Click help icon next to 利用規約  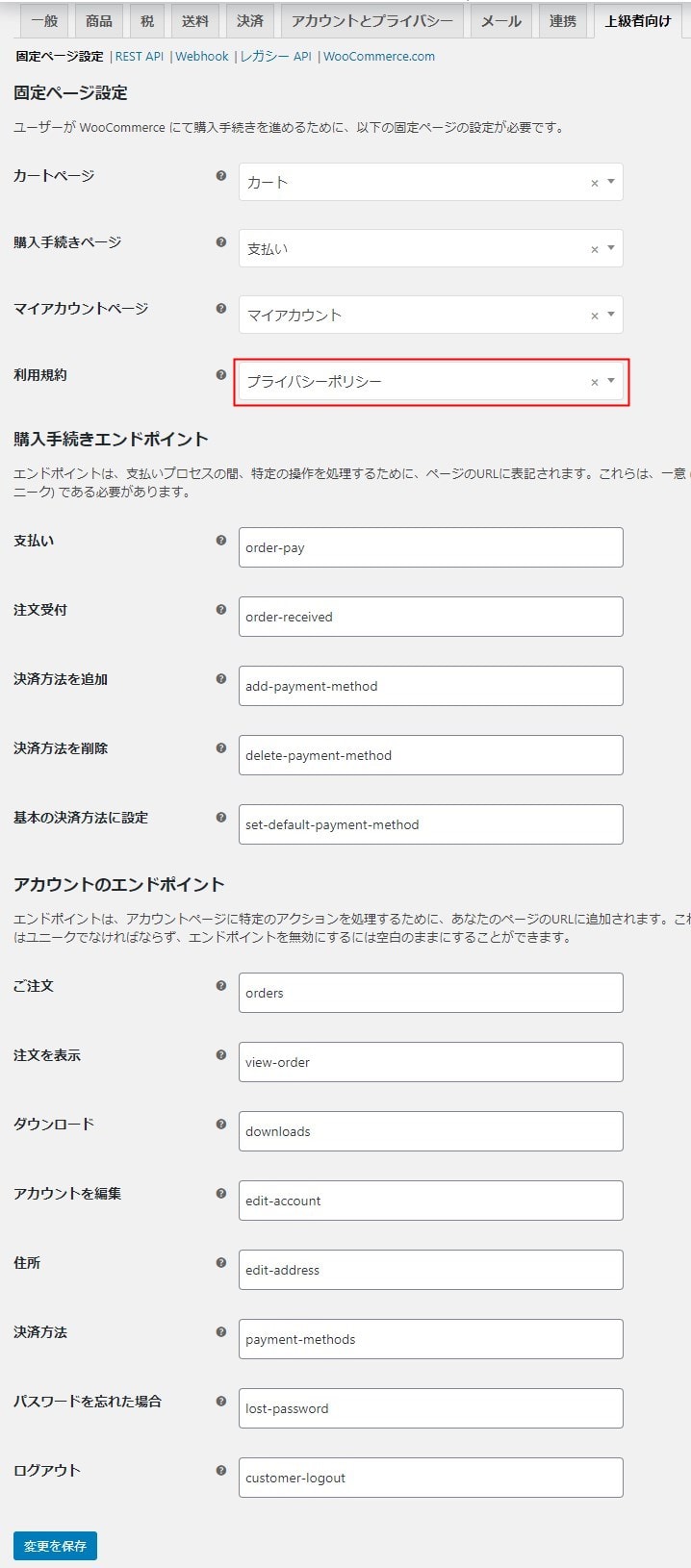click(221, 375)
